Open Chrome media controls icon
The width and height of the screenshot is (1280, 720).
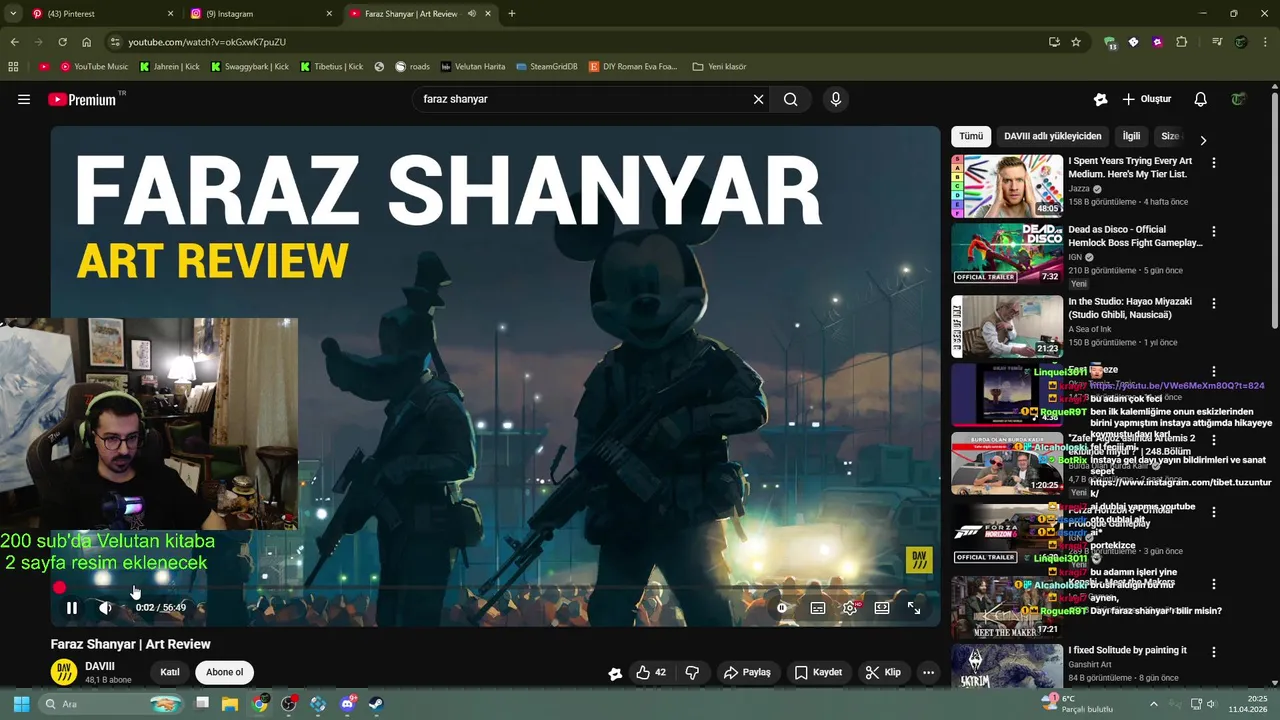[x=1217, y=42]
